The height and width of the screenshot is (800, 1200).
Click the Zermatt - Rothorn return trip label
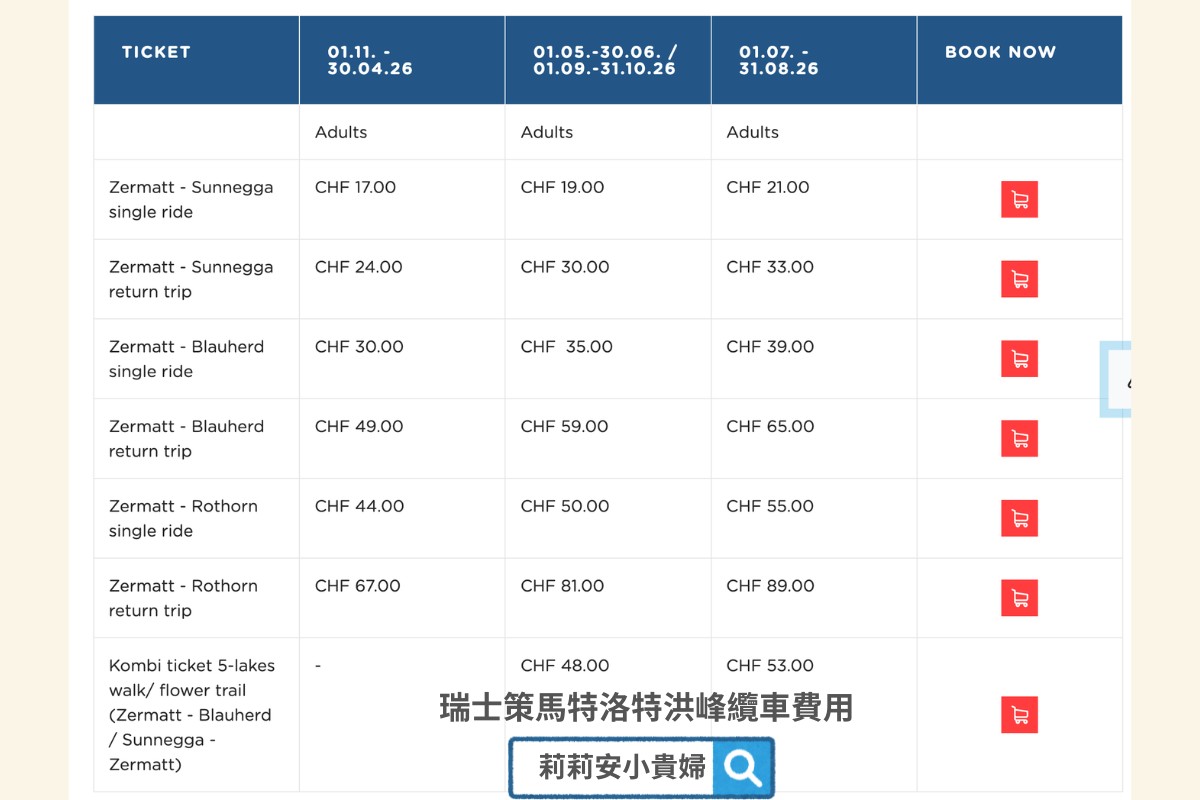[183, 598]
